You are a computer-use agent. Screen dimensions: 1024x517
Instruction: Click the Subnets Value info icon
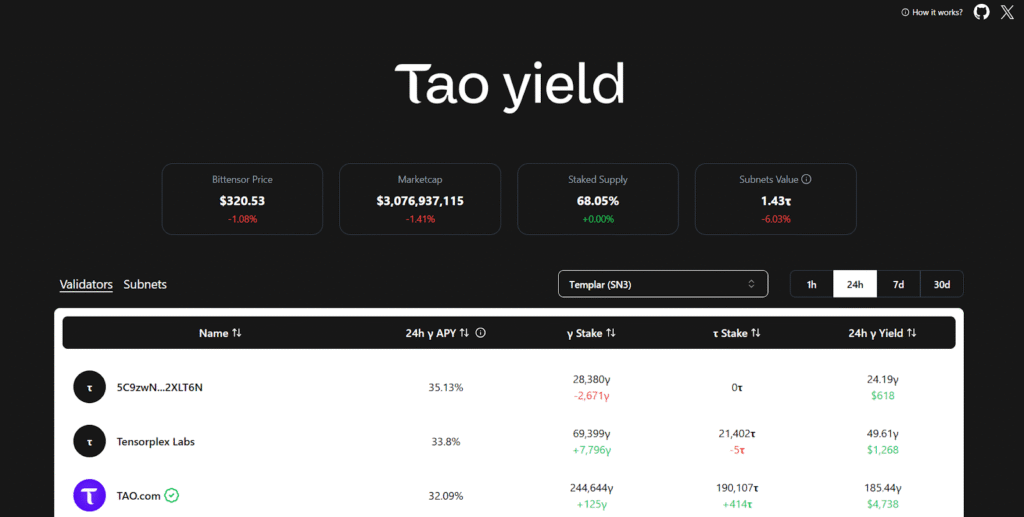tap(806, 180)
